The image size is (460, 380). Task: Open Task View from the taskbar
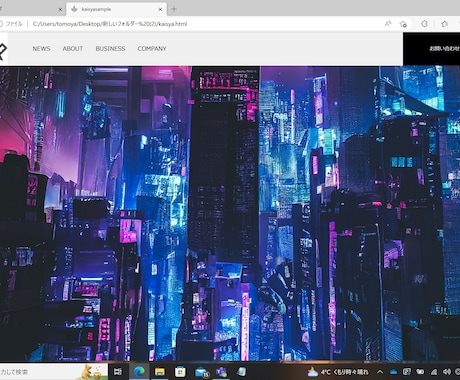pos(118,371)
